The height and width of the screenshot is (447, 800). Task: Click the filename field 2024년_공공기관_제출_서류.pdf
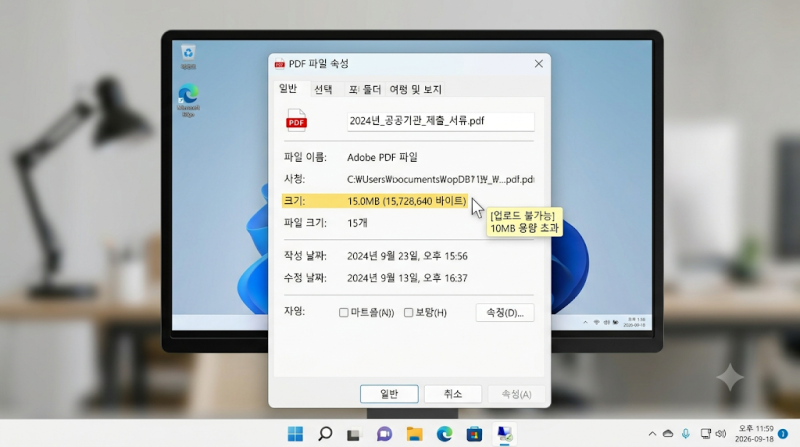(441, 121)
